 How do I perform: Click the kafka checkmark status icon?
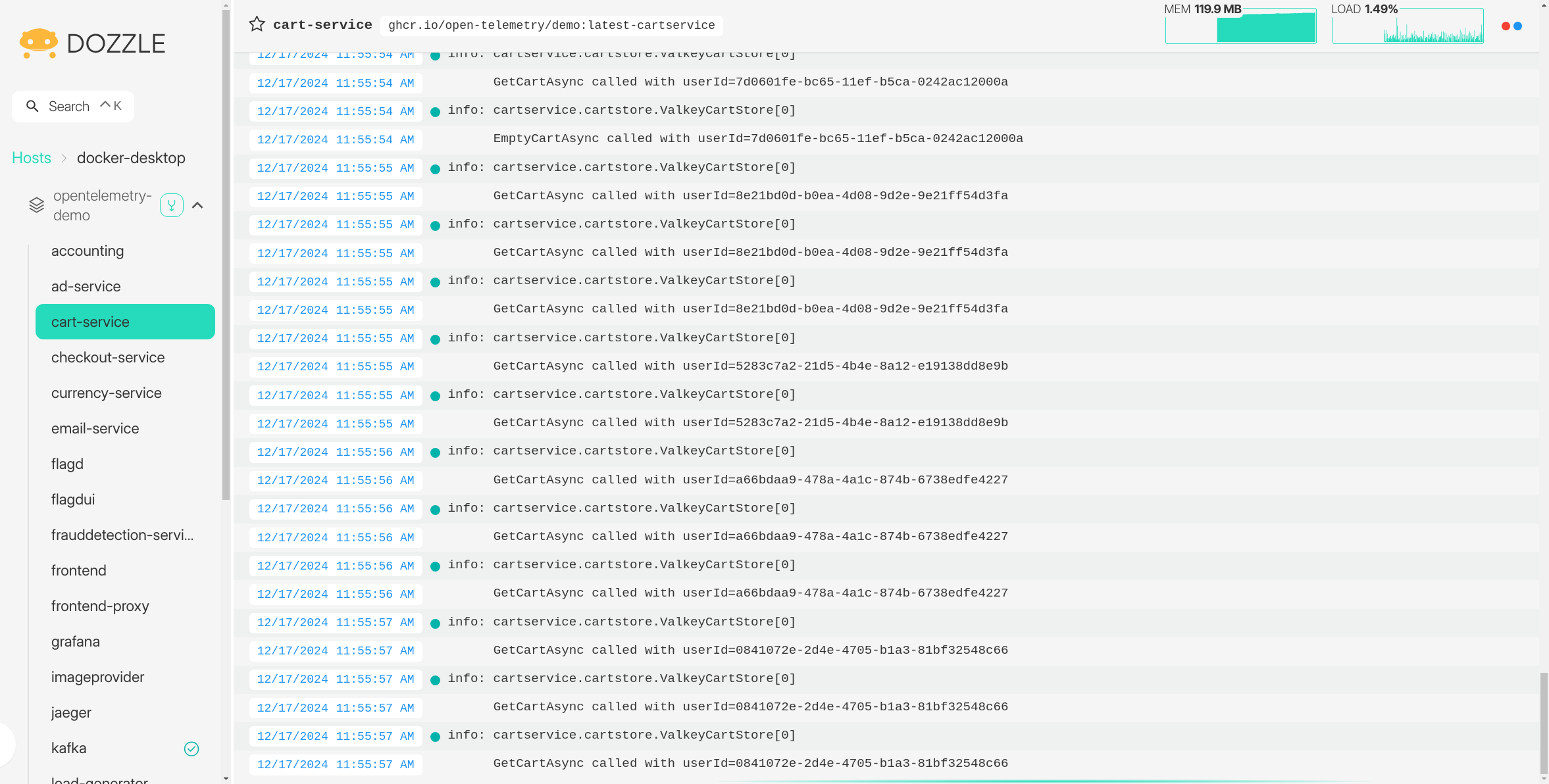point(191,748)
